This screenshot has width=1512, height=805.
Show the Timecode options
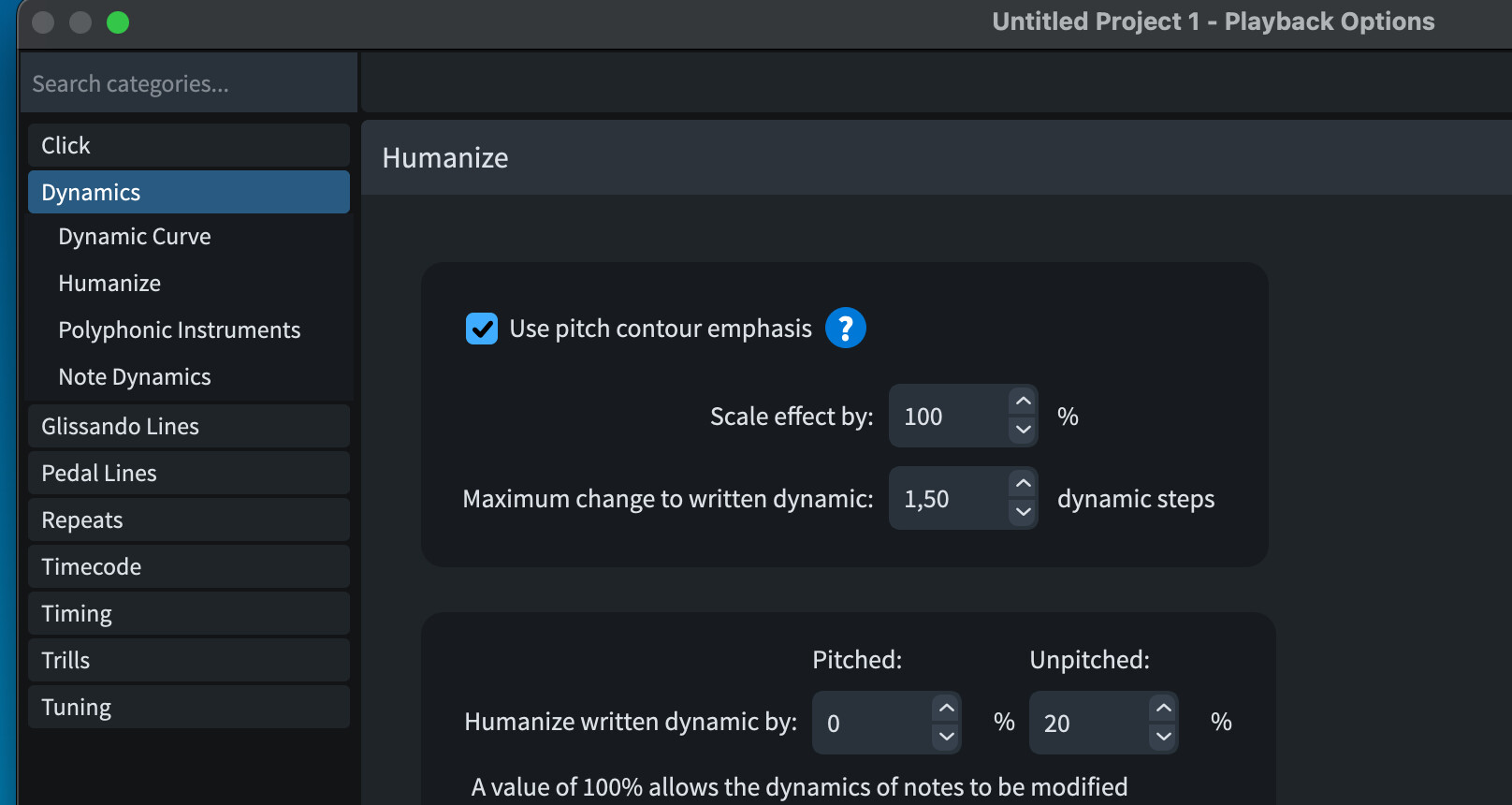pos(188,567)
